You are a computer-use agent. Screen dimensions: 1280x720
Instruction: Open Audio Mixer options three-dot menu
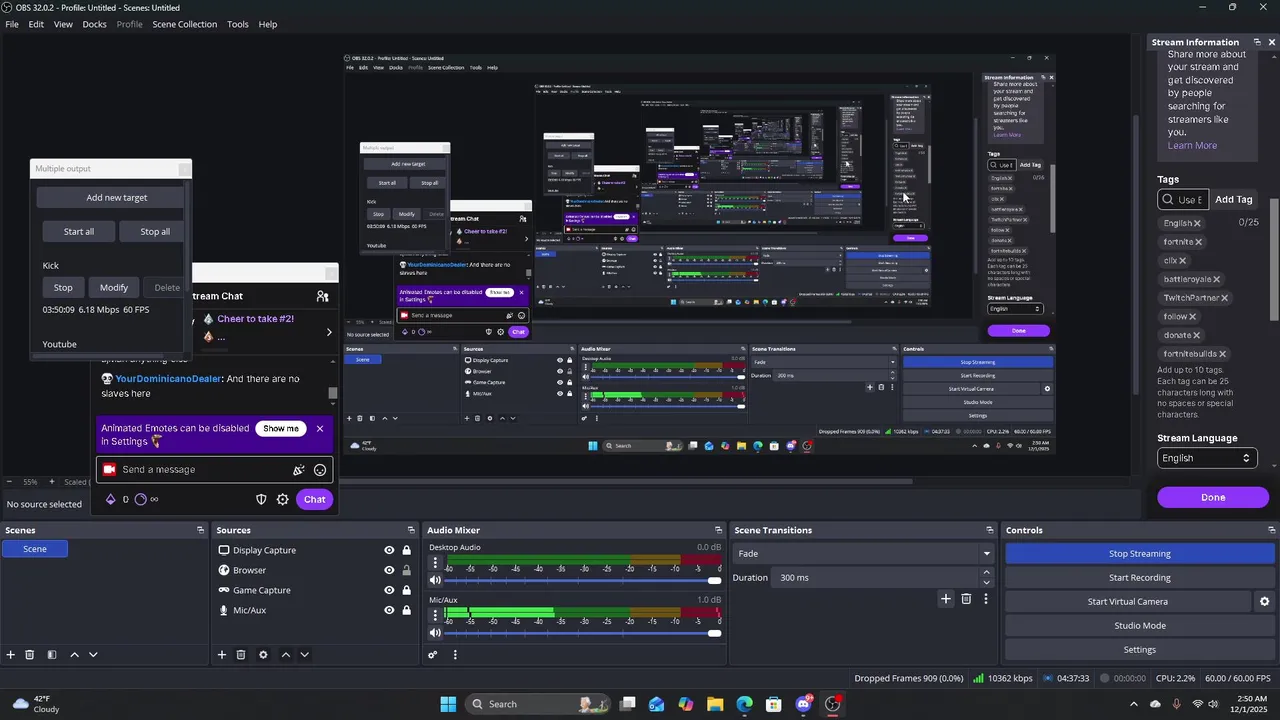[455, 655]
